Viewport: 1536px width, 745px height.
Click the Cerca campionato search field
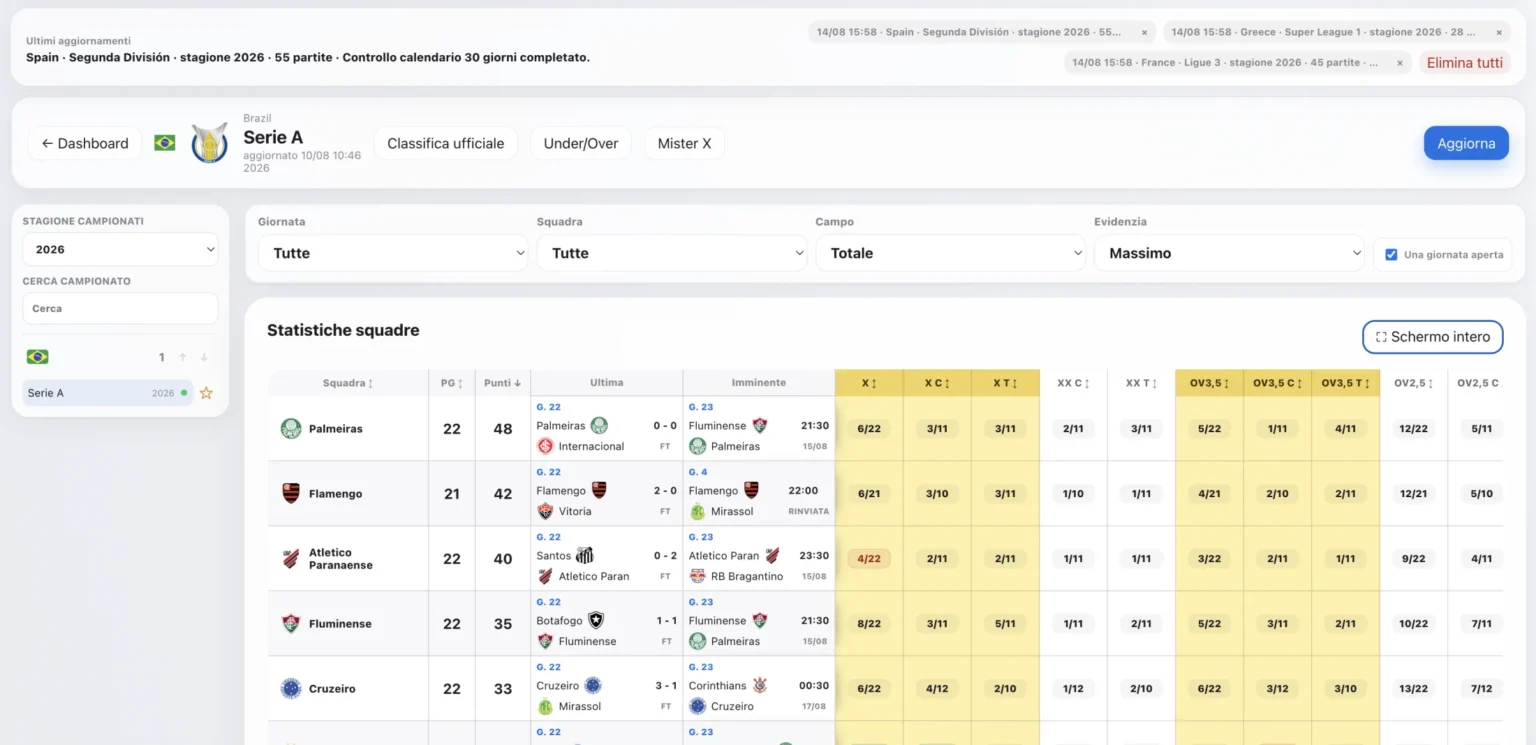coord(120,309)
